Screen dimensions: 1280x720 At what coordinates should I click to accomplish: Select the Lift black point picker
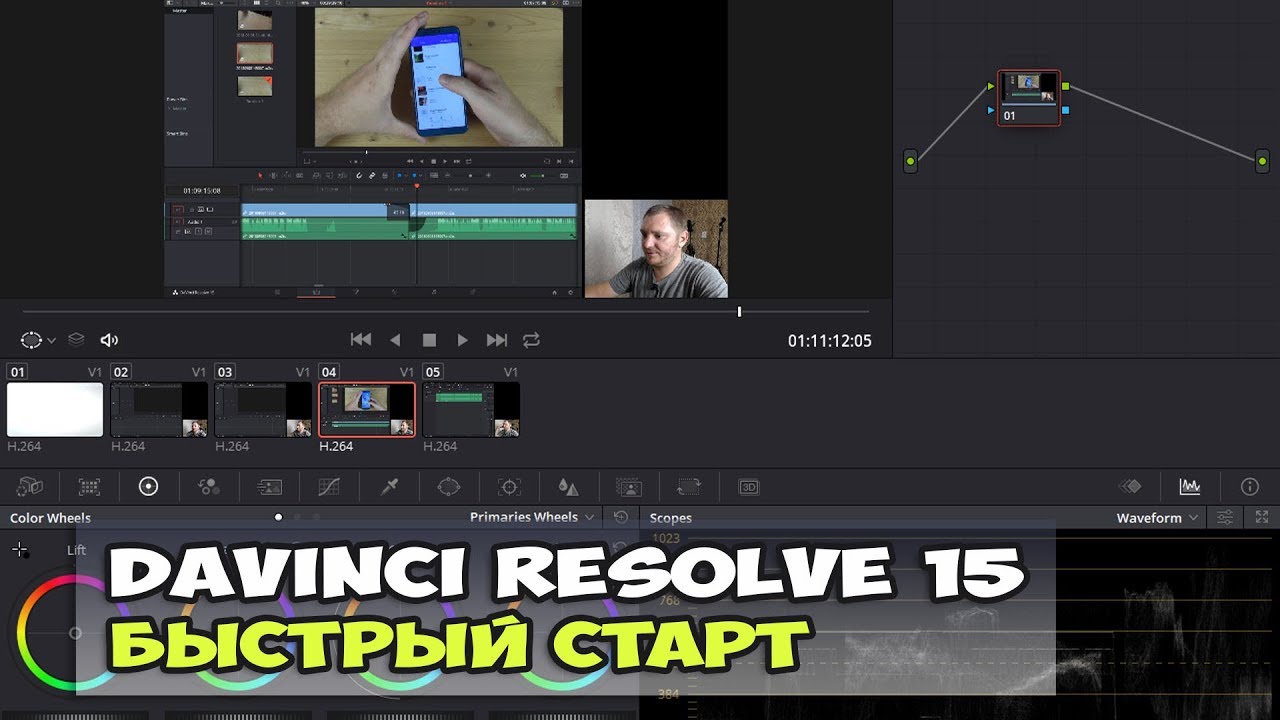tap(19, 550)
